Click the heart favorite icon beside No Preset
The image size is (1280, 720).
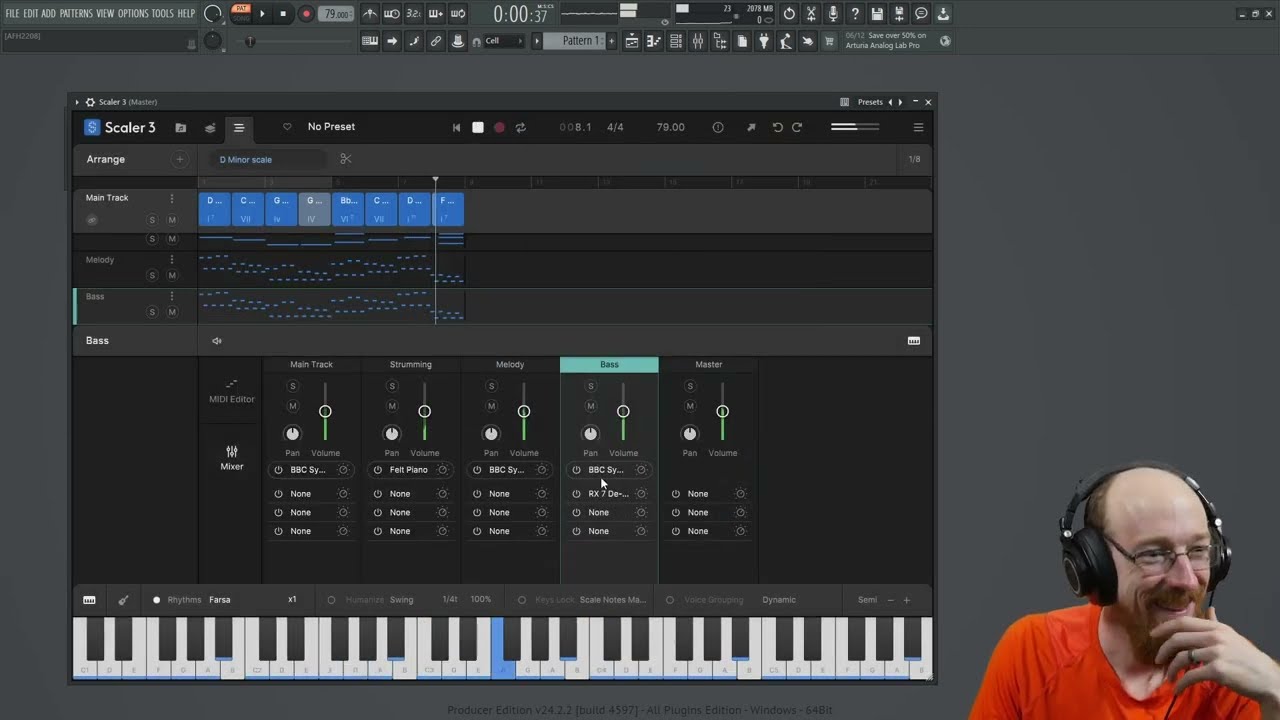(x=287, y=127)
